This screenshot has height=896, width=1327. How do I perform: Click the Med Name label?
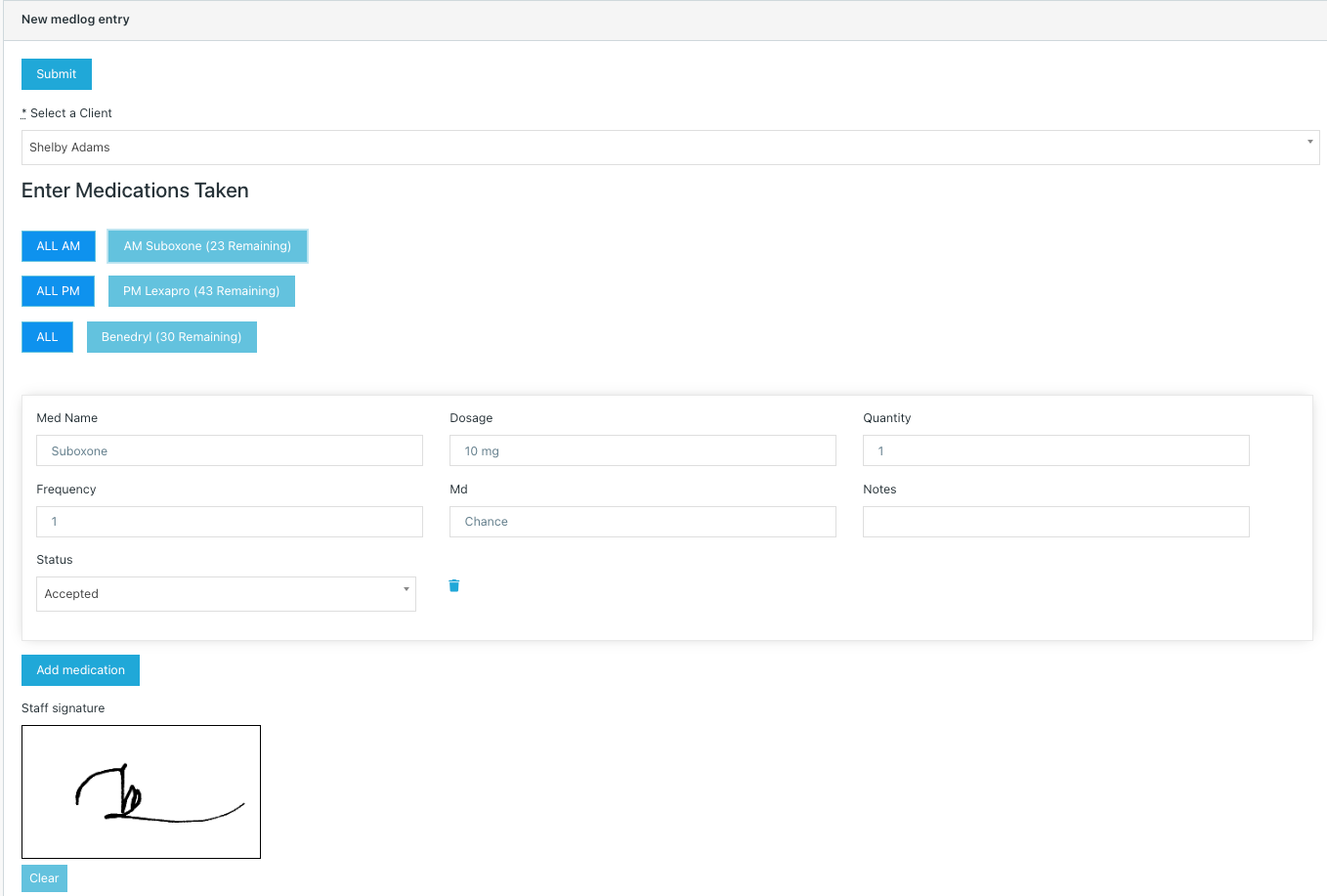click(x=67, y=418)
